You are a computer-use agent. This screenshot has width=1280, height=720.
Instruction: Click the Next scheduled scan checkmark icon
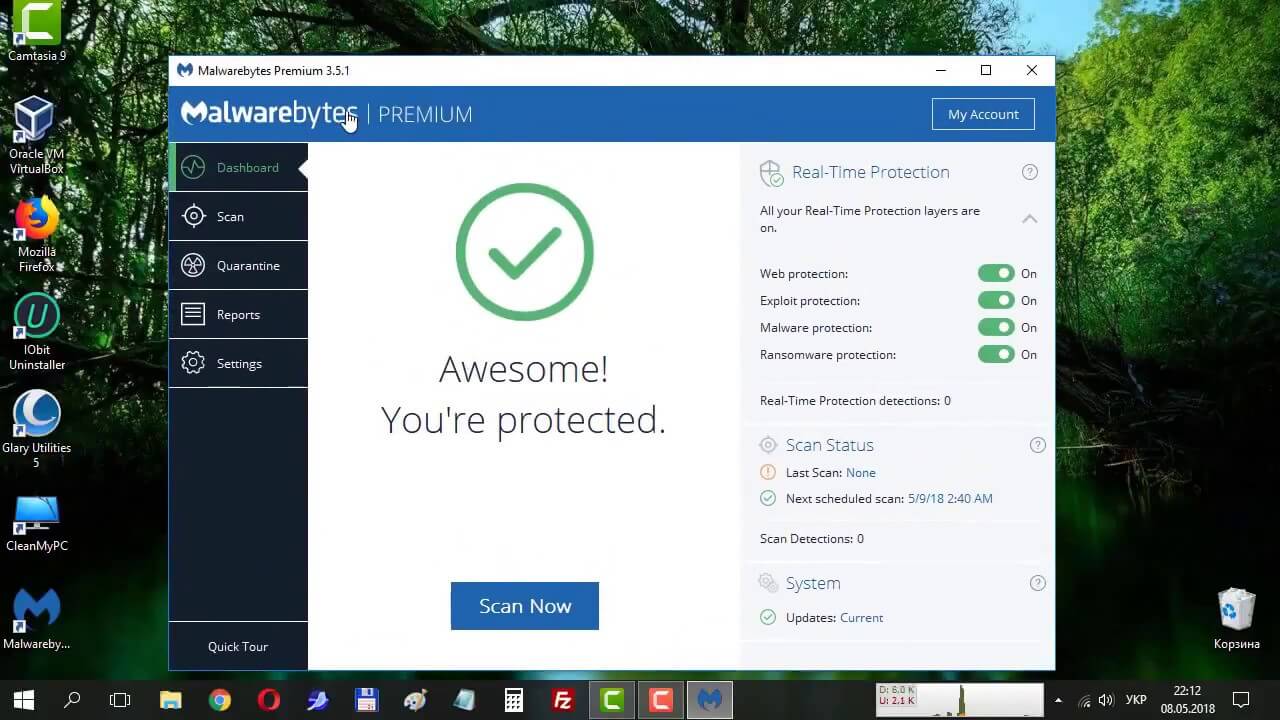pos(768,498)
